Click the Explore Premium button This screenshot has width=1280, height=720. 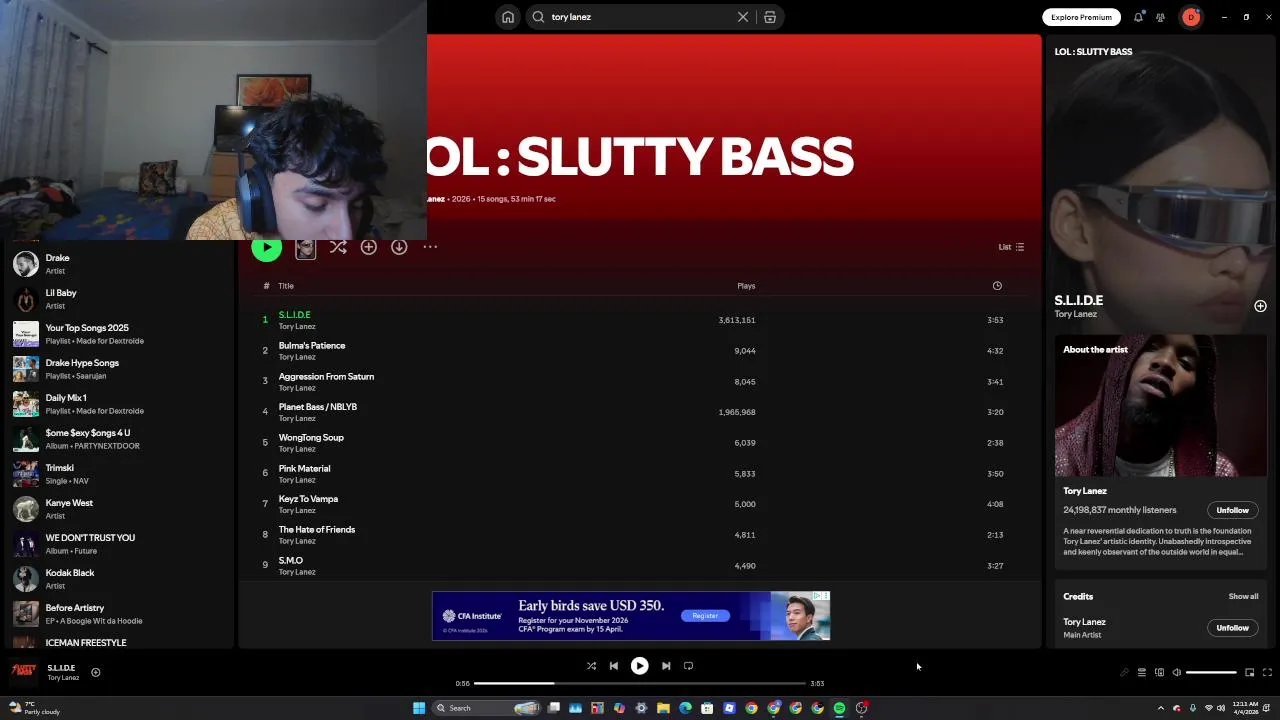tap(1081, 17)
